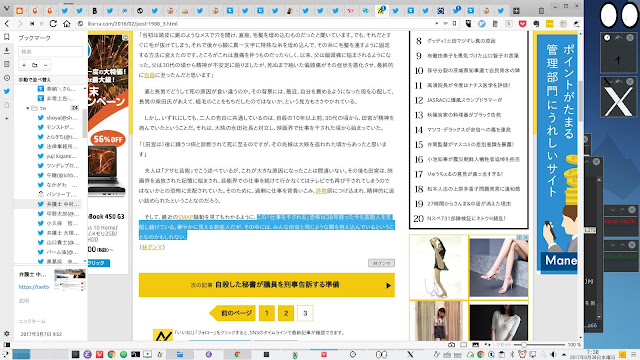Open Vivaldi settings gear
This screenshot has width=640, height=360.
pos(7,333)
